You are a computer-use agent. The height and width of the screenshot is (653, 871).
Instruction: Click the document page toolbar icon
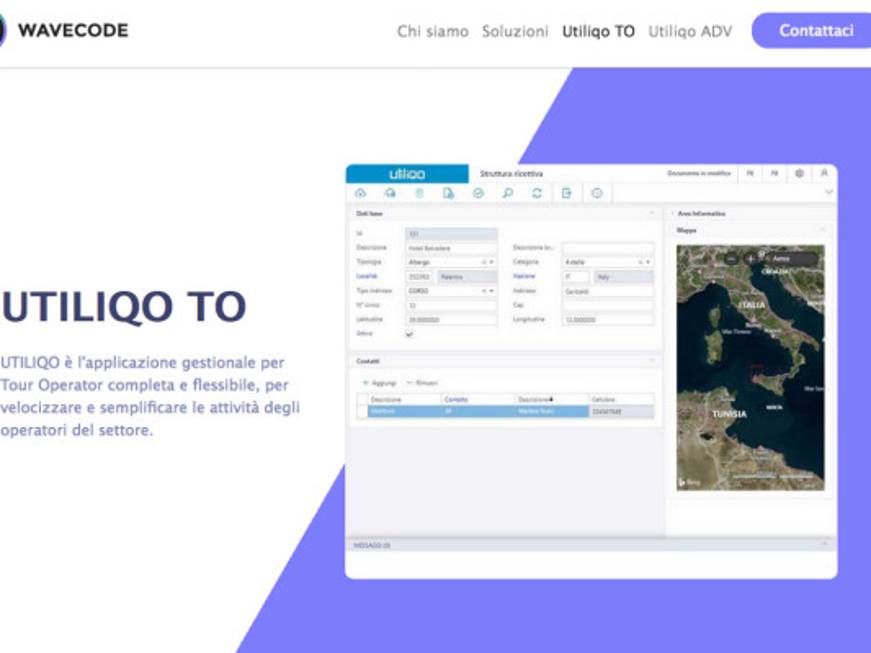pos(448,193)
